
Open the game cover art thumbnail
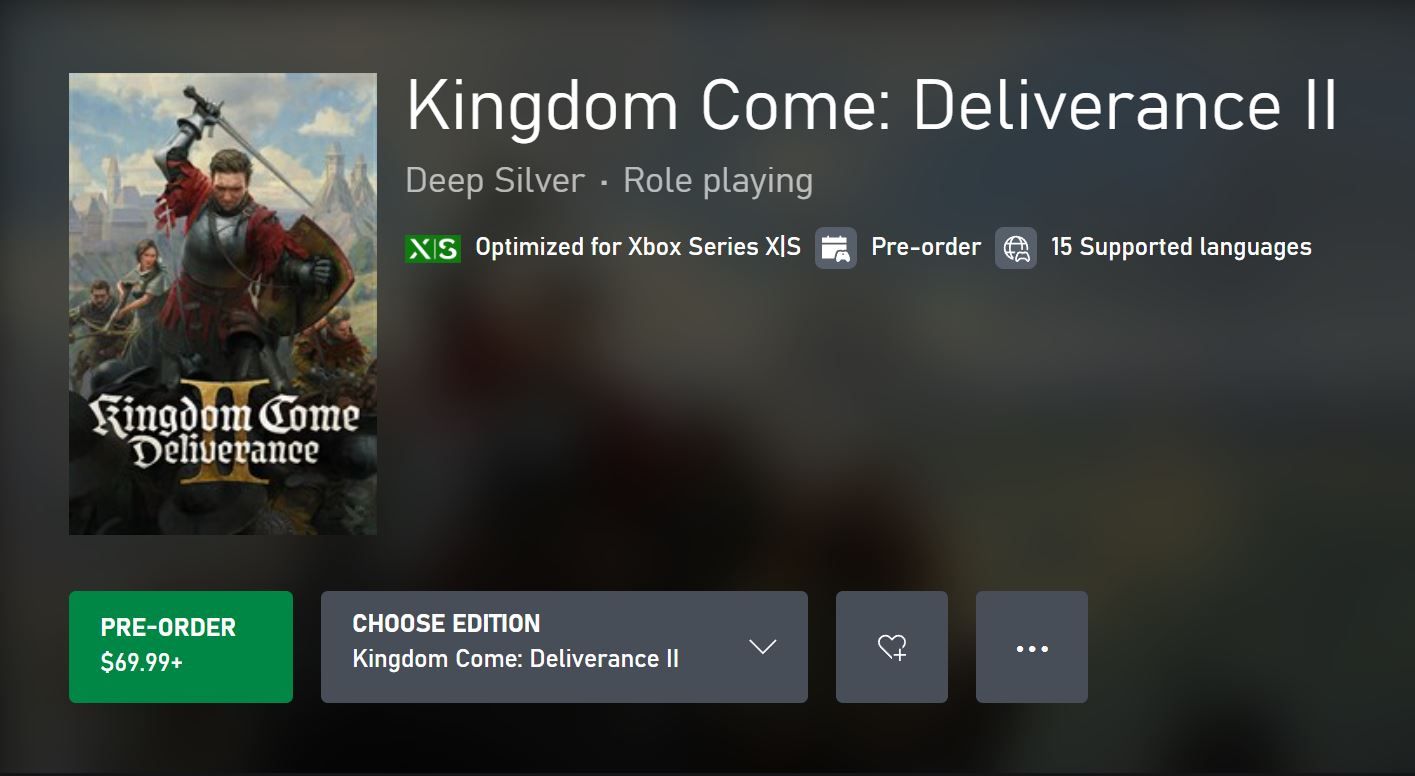coord(223,304)
